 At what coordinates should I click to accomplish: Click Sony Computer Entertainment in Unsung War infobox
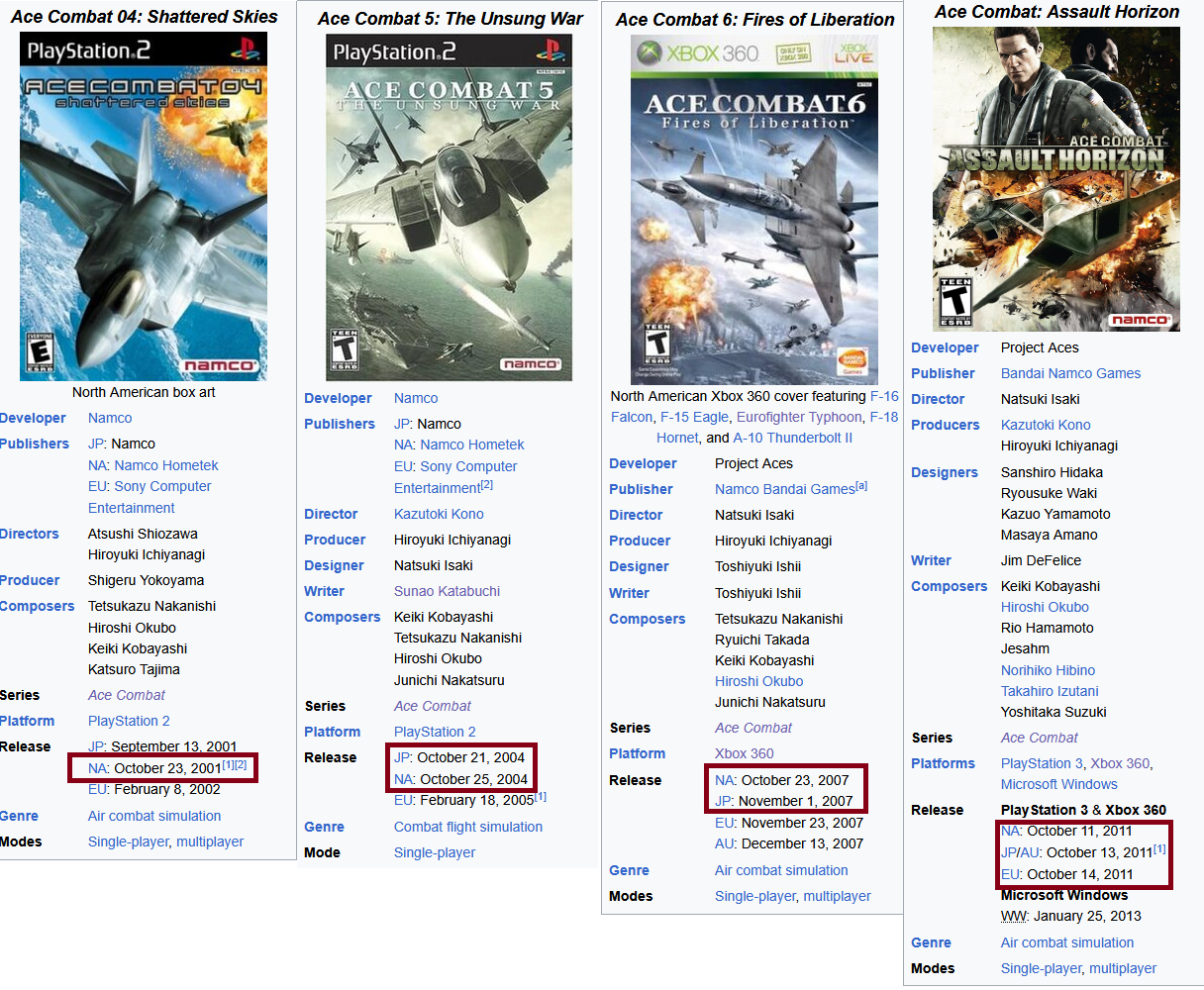click(x=455, y=477)
